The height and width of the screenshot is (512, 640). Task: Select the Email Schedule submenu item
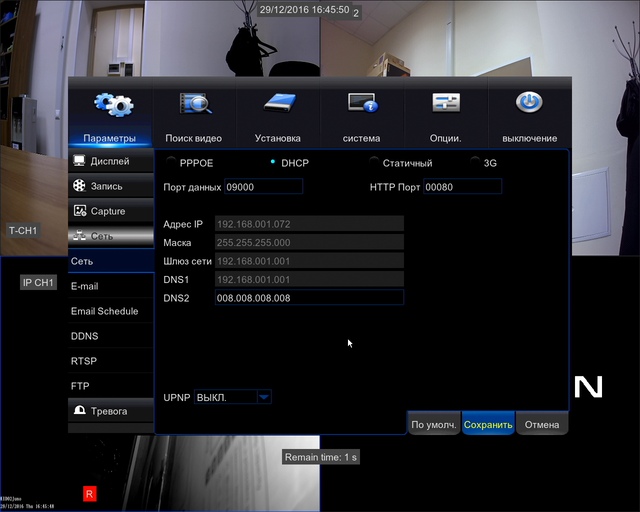click(x=111, y=311)
